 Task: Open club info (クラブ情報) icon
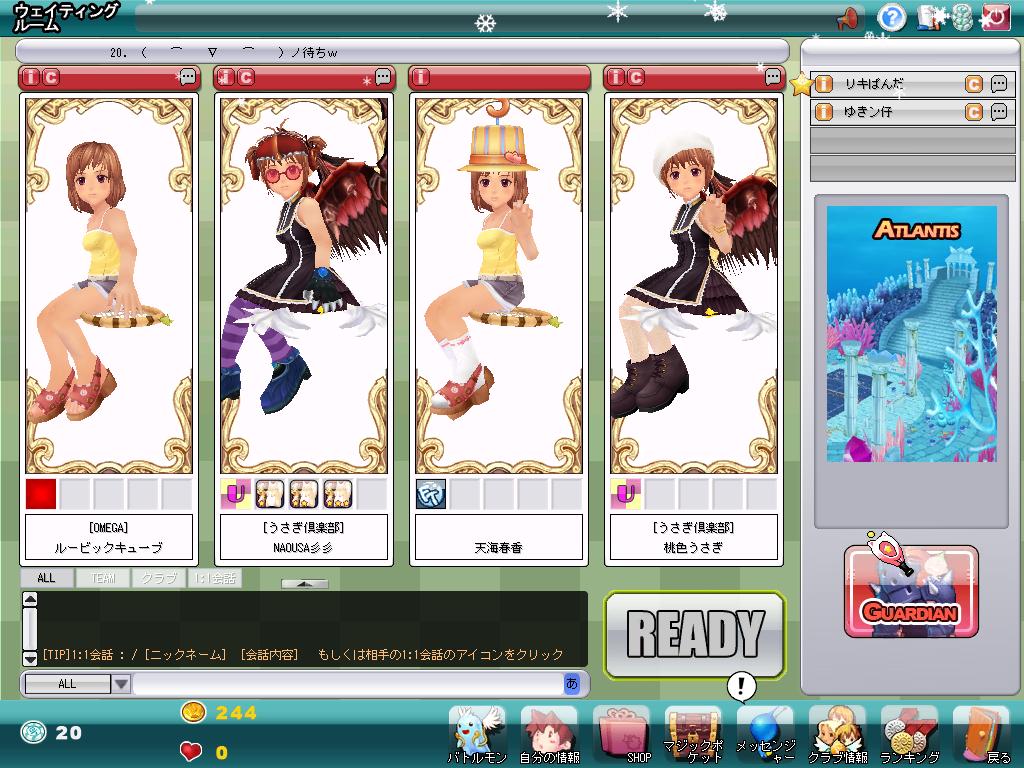click(837, 733)
